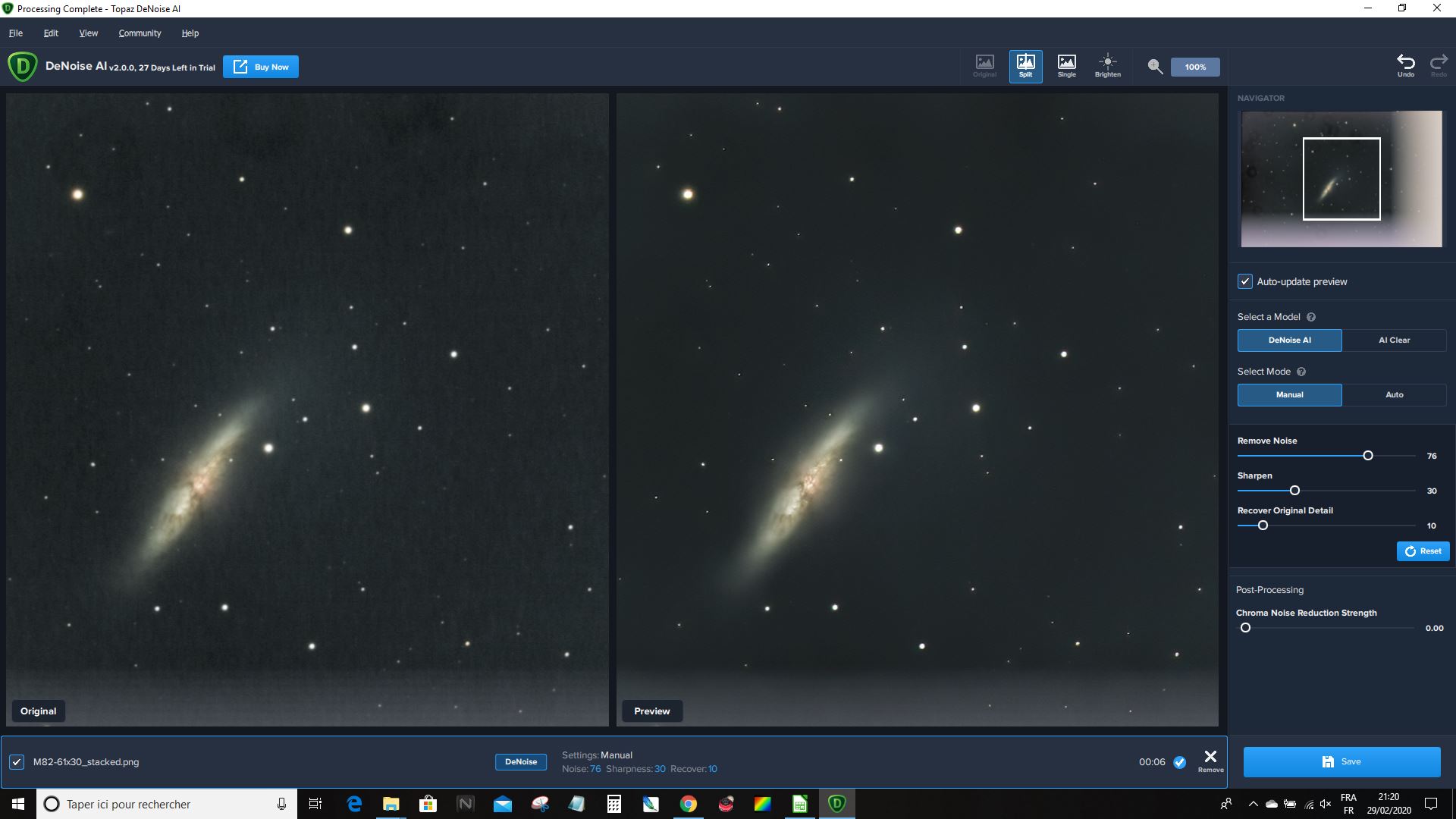The height and width of the screenshot is (819, 1456).
Task: Launch Microsoft Edge from the taskbar
Action: (354, 804)
